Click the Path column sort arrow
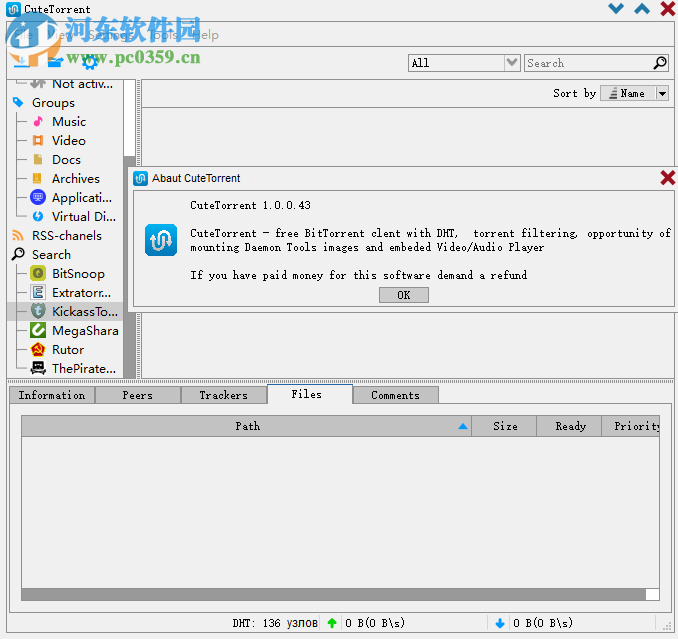This screenshot has height=639, width=678. (x=463, y=426)
